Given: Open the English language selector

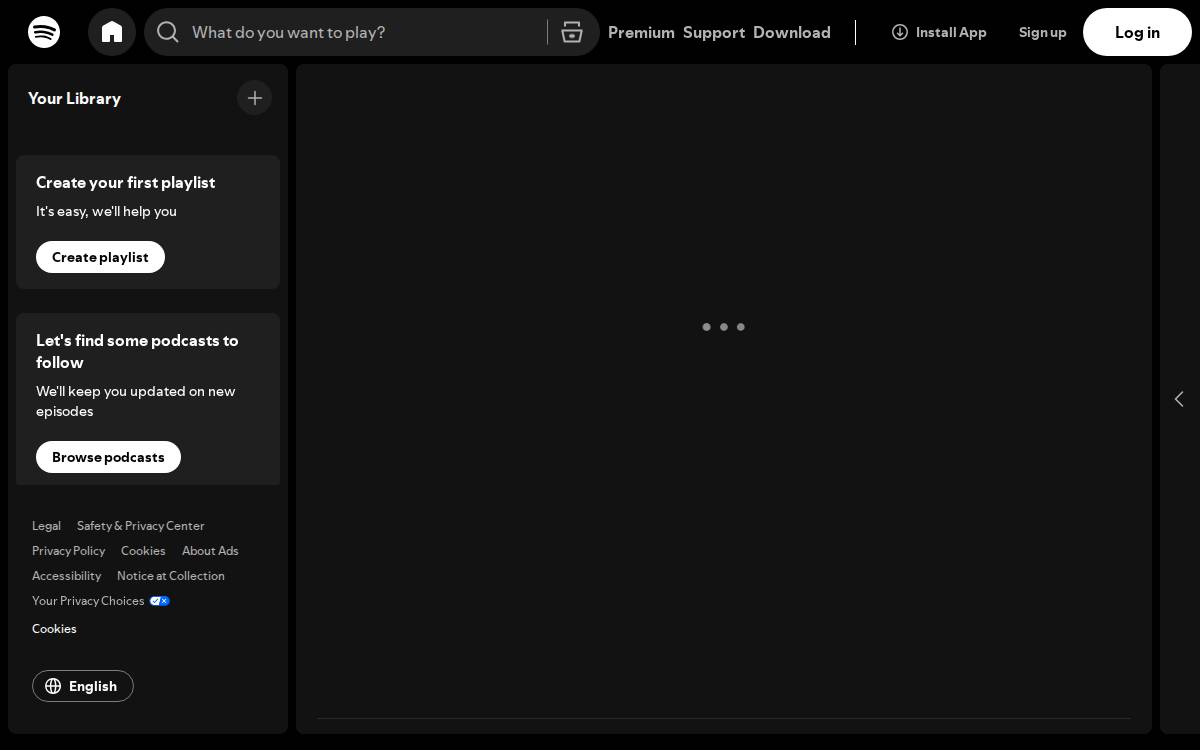Looking at the screenshot, I should tap(83, 686).
